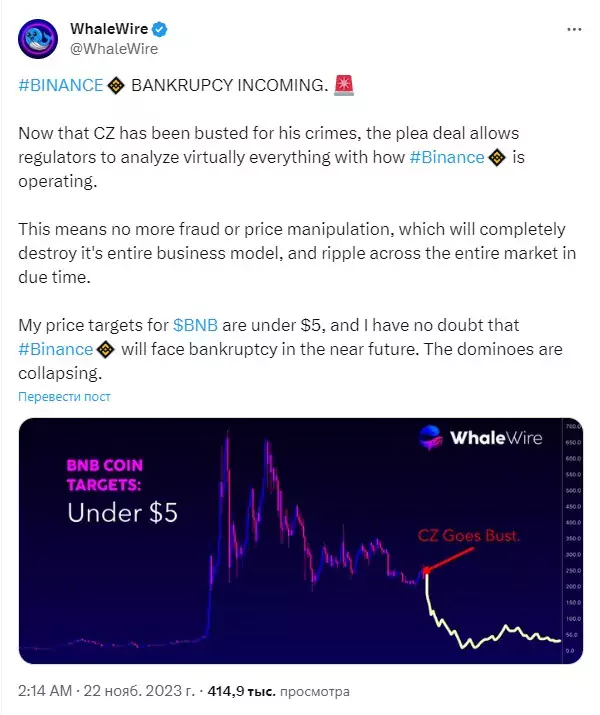
Task: Click the WhaleWire logo inside chart
Action: (481, 438)
